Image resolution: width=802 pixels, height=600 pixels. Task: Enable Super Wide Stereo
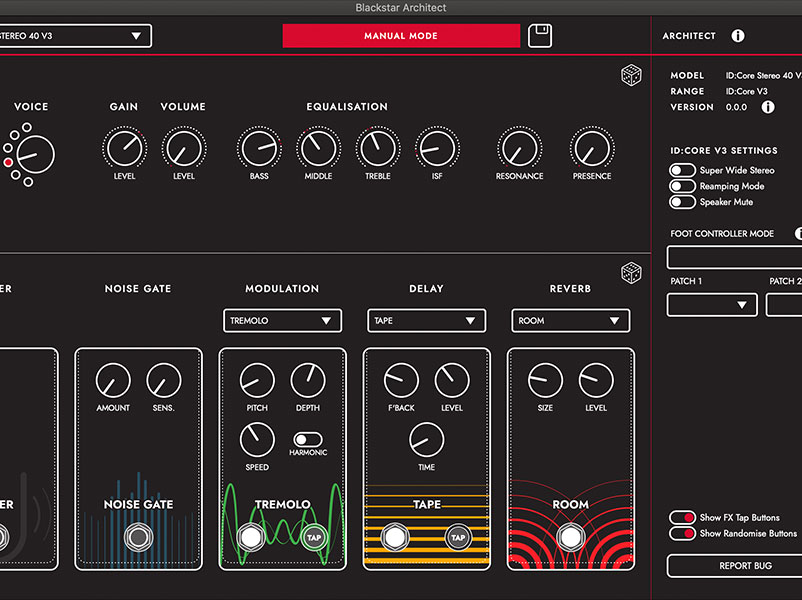(x=683, y=171)
